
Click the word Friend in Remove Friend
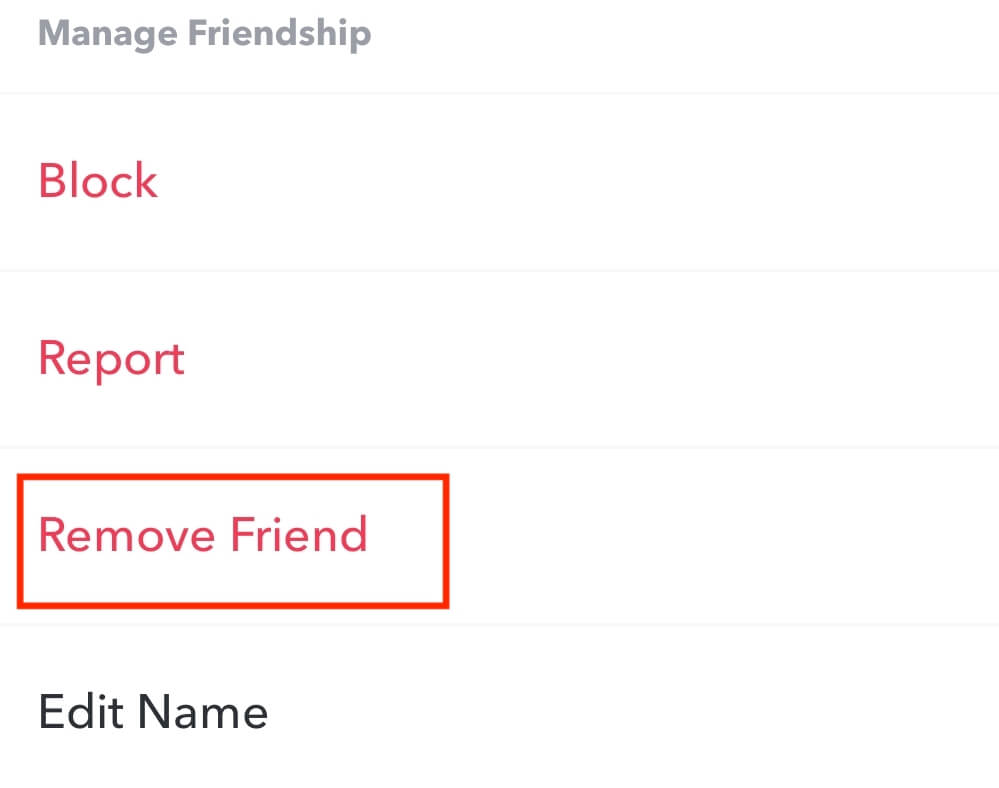click(299, 534)
